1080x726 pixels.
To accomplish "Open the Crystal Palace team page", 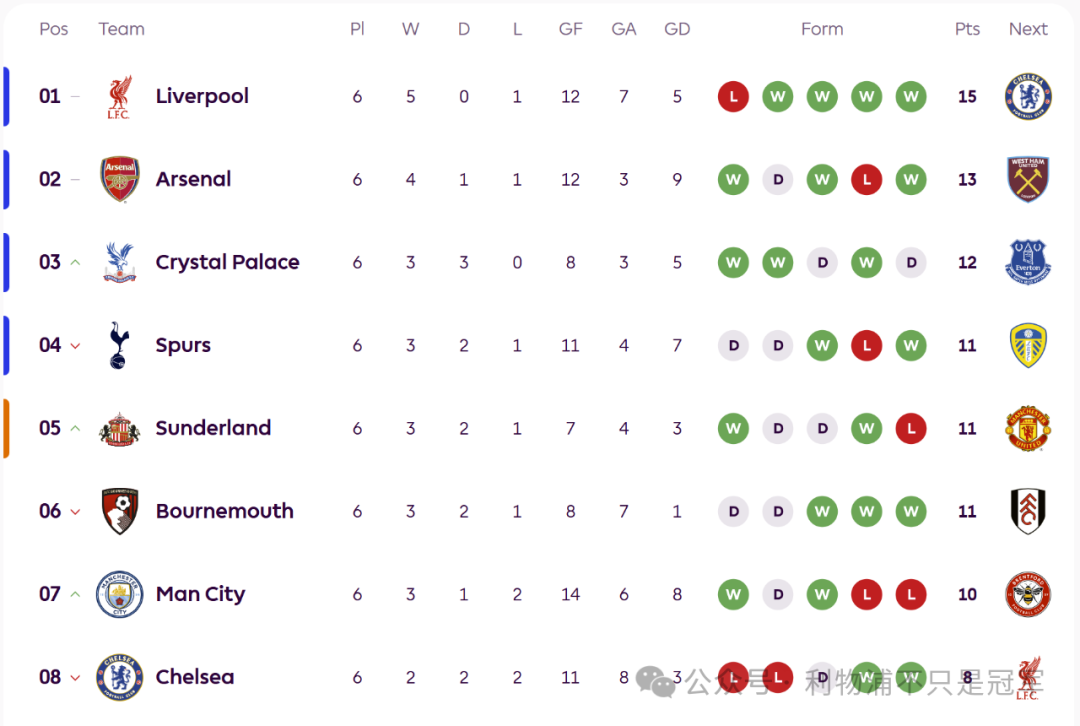I will pyautogui.click(x=227, y=263).
